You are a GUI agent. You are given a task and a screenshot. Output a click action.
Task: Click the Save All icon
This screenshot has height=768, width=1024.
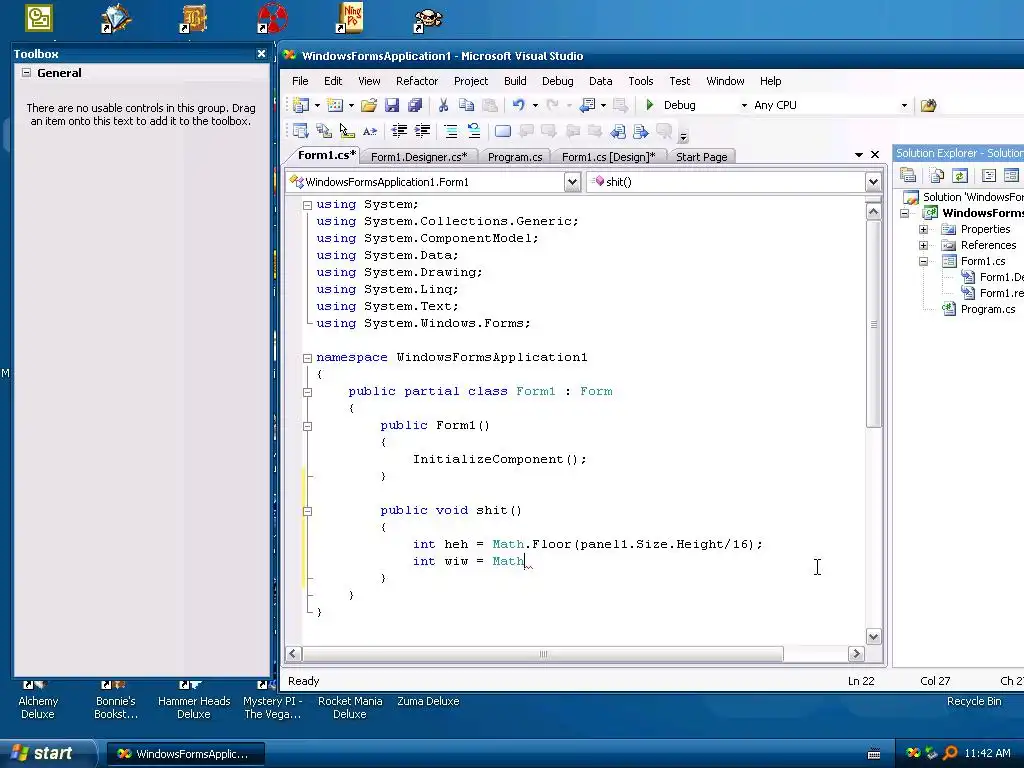[415, 105]
